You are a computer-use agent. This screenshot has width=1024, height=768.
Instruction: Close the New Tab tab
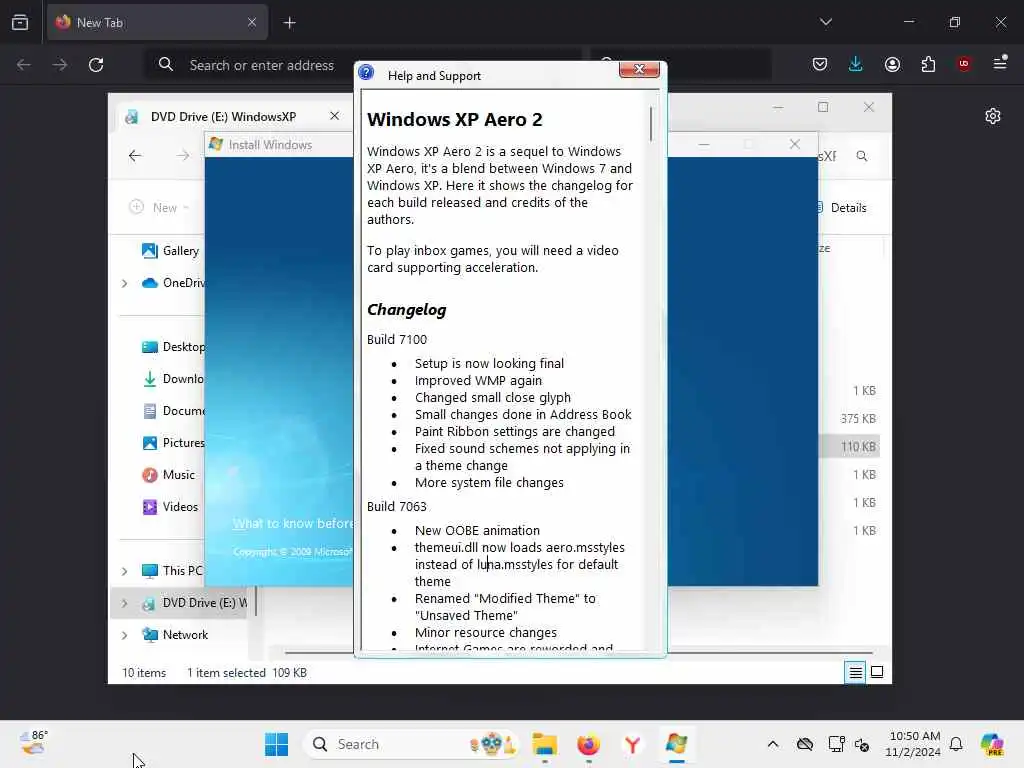pos(252,22)
